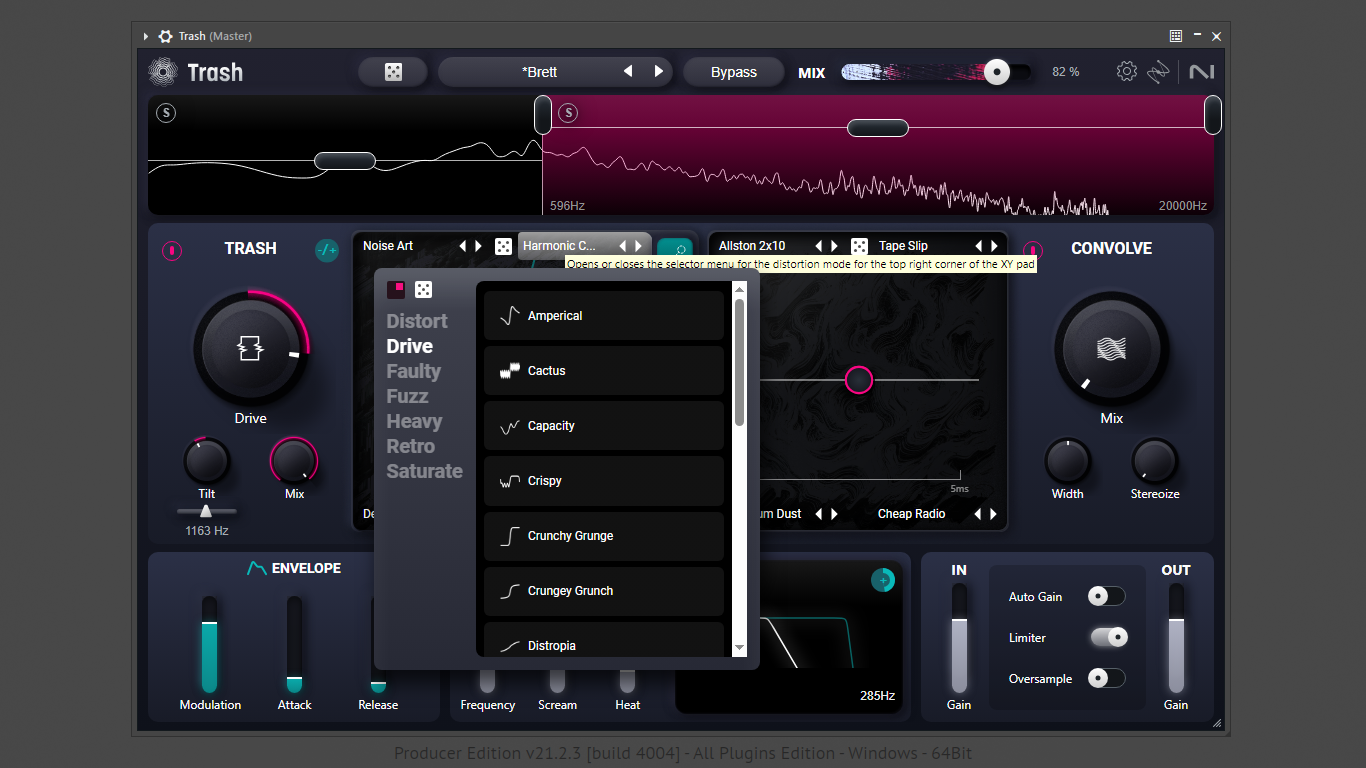The width and height of the screenshot is (1366, 768).
Task: Click the randomize dice icon beside preset name
Action: point(394,72)
